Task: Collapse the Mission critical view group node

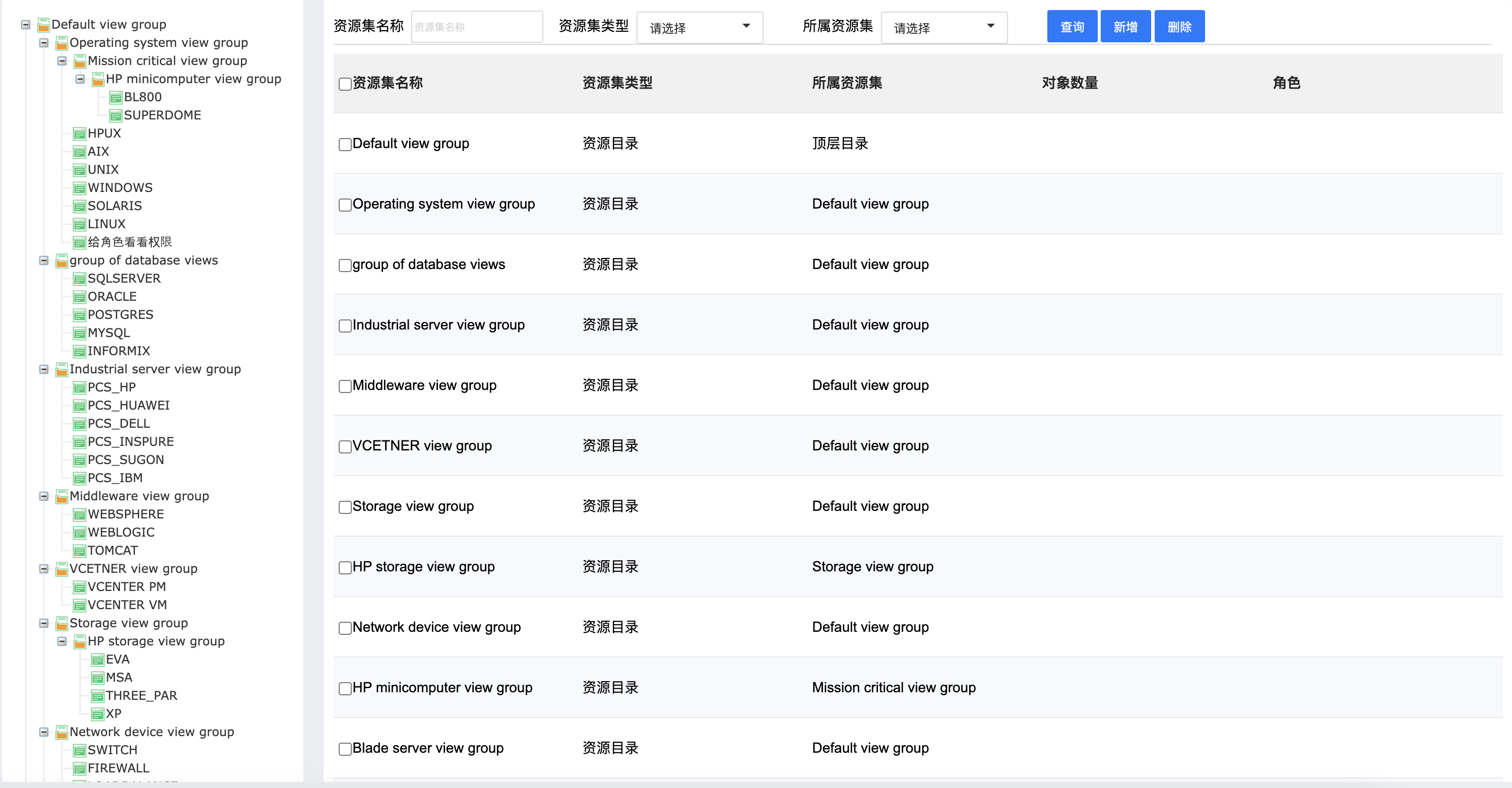Action: (61, 61)
